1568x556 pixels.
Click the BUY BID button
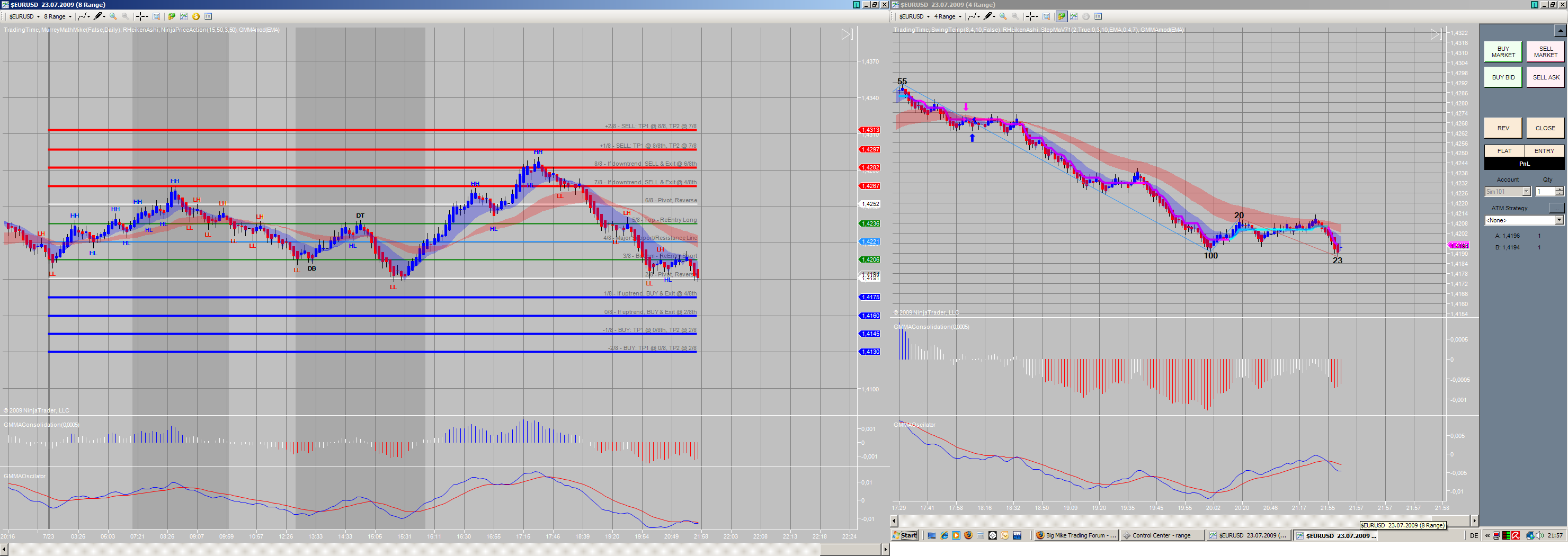pyautogui.click(x=1503, y=77)
